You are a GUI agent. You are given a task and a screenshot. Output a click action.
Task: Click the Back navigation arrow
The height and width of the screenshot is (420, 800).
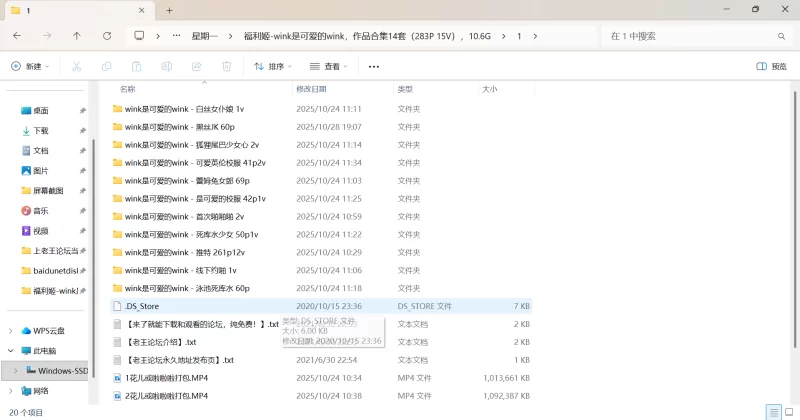point(17,35)
